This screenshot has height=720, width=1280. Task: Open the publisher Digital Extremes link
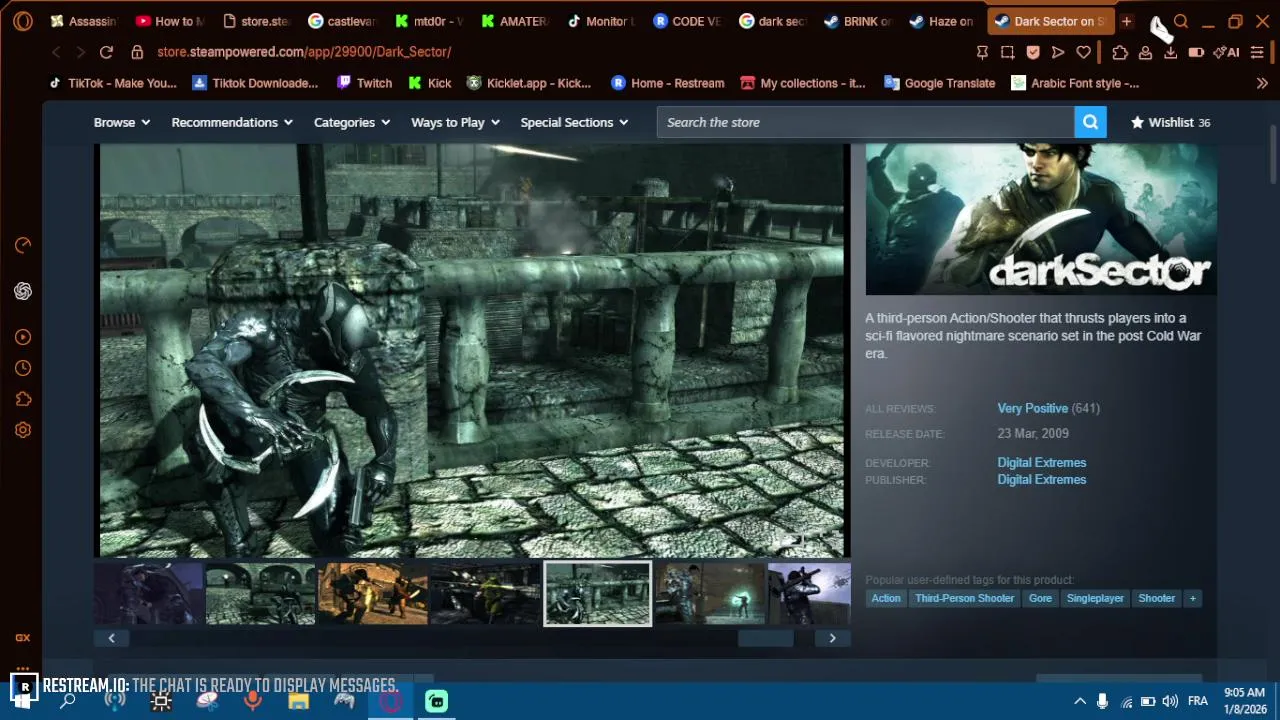point(1041,479)
